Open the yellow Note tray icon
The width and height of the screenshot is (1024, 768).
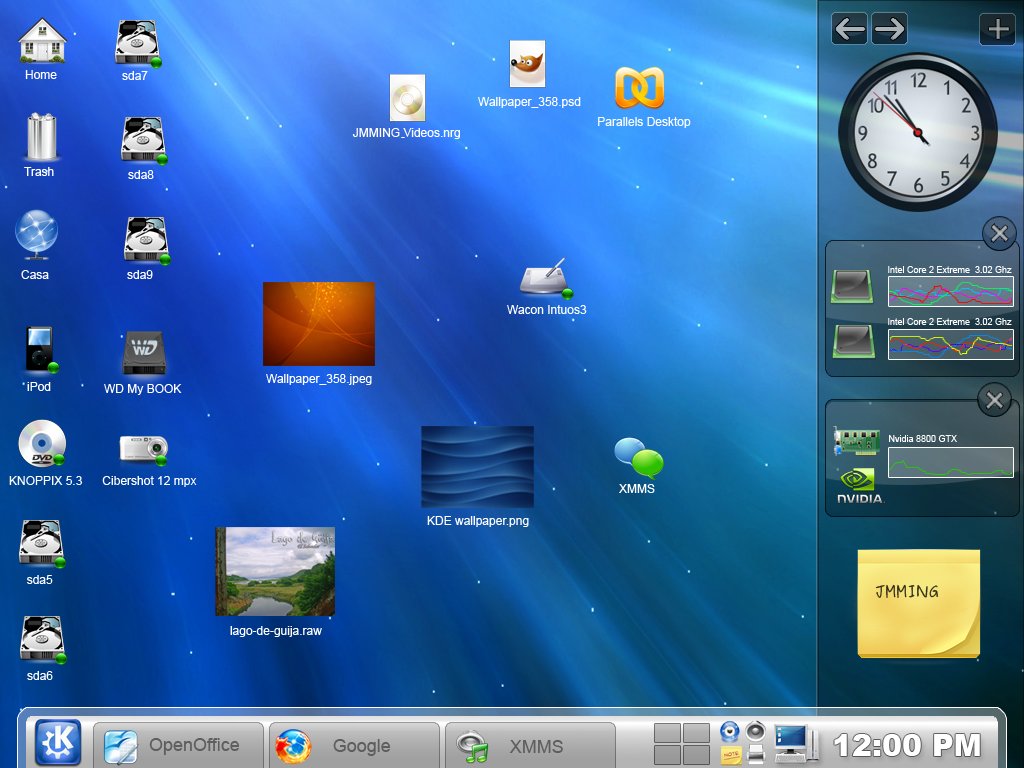click(731, 755)
